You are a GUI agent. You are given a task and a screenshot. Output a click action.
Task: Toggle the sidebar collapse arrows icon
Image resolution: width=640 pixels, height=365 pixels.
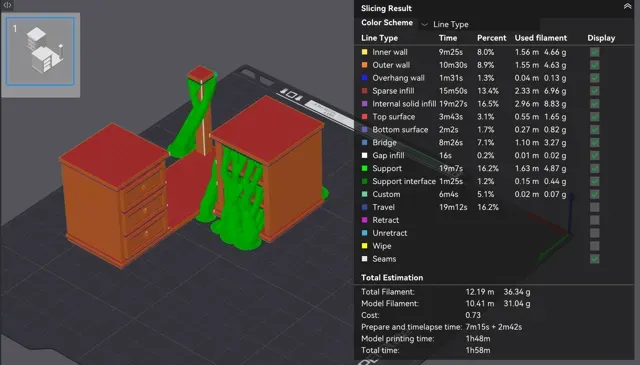pos(7,5)
